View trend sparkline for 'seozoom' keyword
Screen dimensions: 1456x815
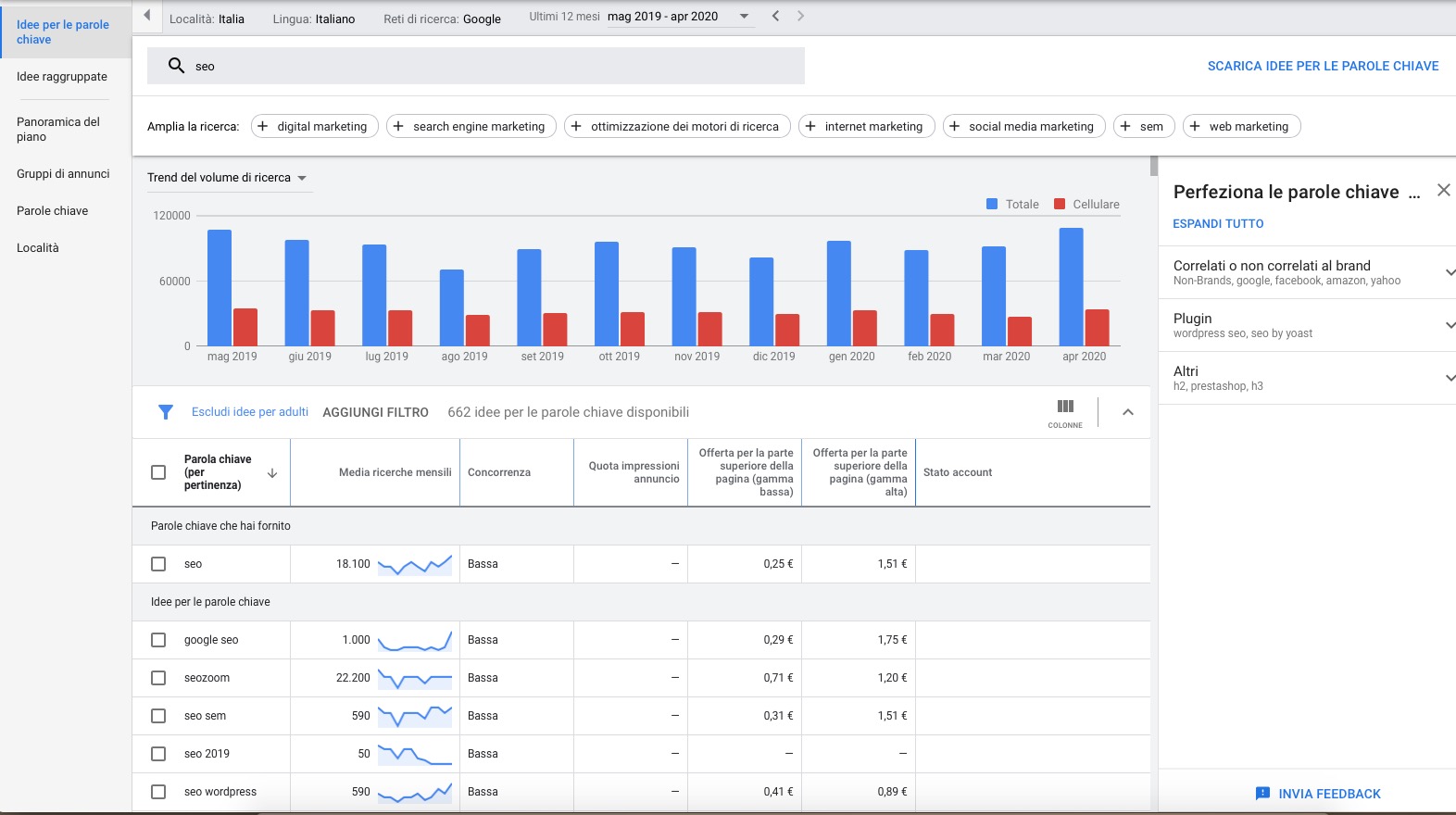tap(415, 678)
